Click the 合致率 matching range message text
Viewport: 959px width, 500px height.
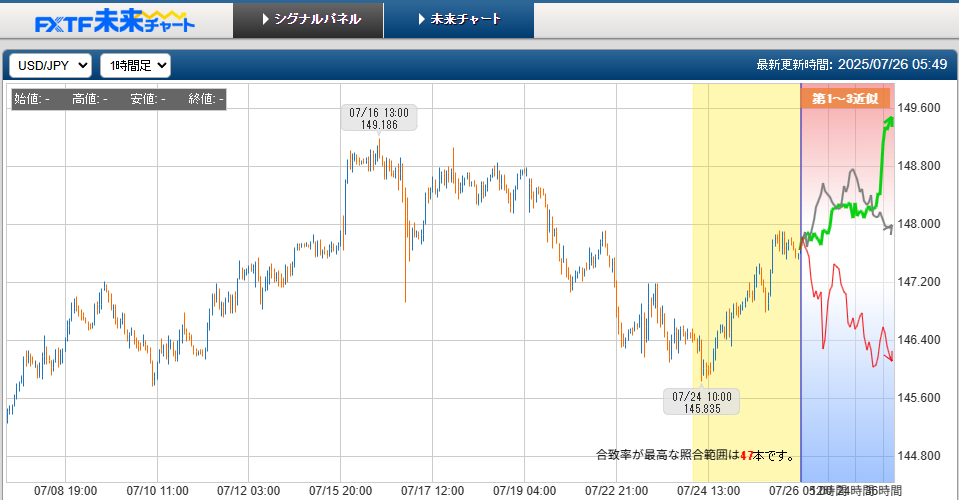click(697, 455)
